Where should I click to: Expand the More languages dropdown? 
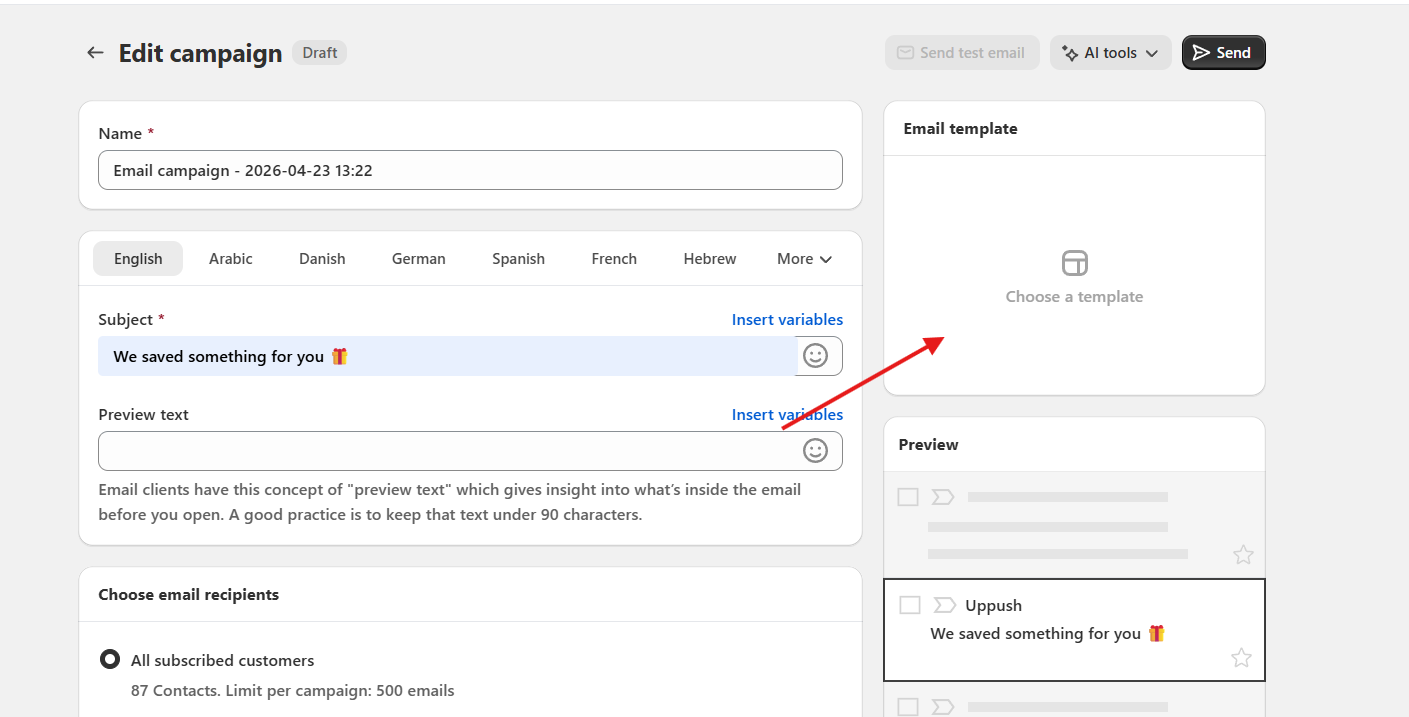tap(804, 259)
